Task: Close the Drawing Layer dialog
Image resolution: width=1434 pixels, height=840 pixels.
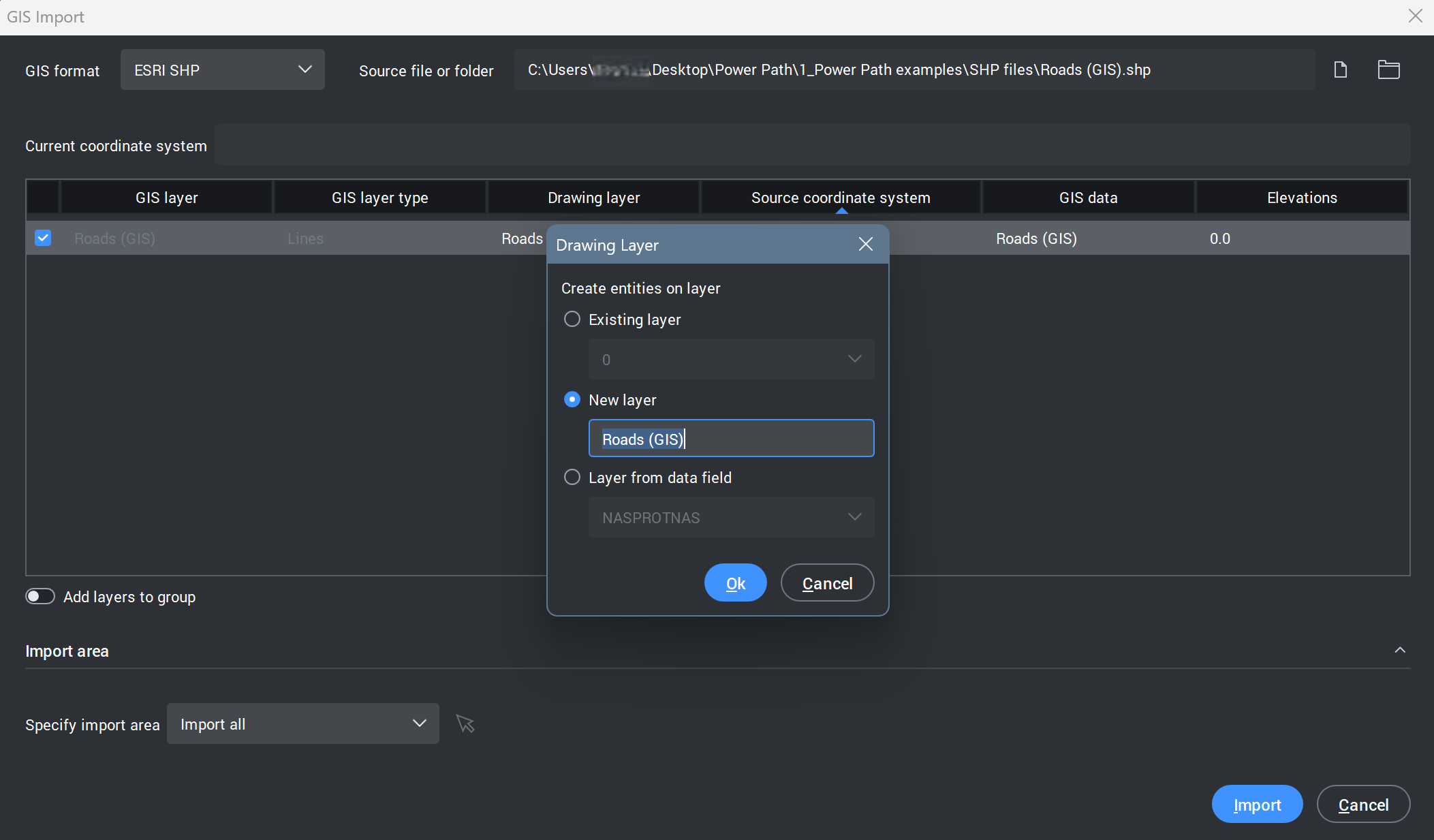Action: 865,244
